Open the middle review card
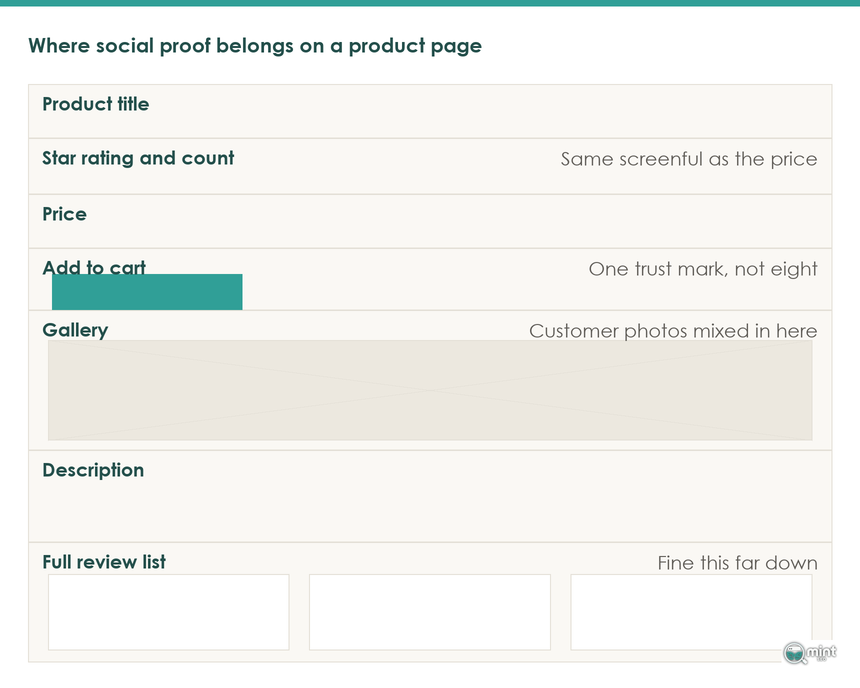Viewport: 860px width, 688px height. 430,612
